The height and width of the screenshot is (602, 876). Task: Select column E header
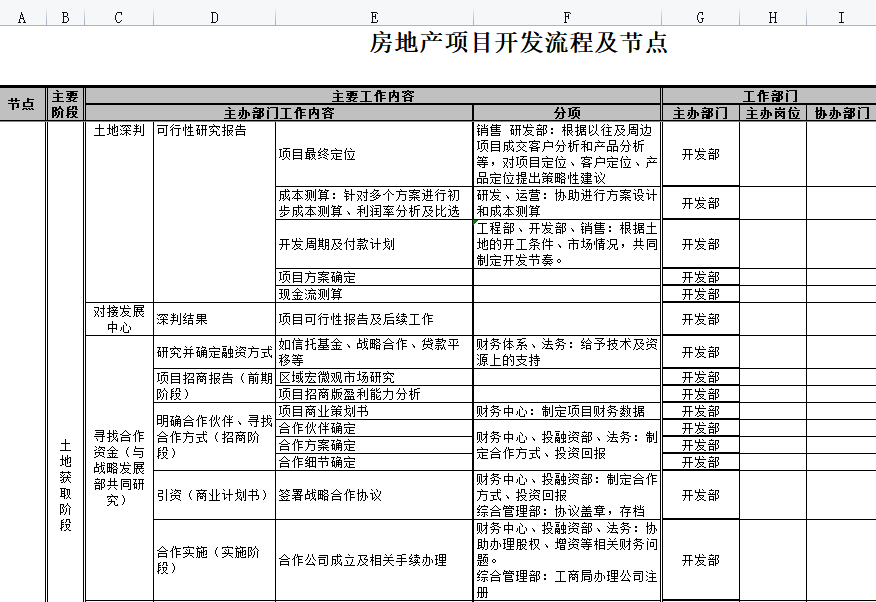coord(374,18)
